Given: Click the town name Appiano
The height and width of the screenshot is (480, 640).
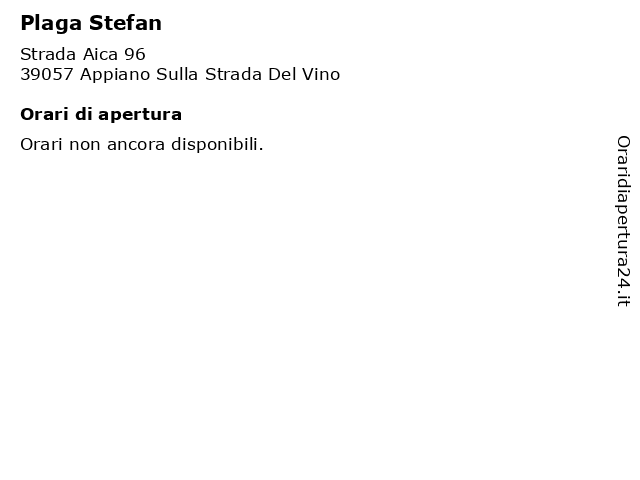Looking at the screenshot, I should click(115, 75).
